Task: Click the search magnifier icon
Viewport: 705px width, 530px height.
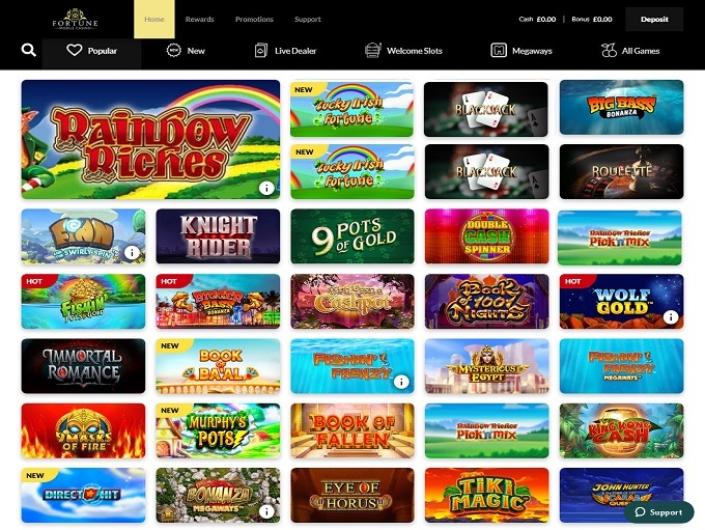Action: [28, 50]
